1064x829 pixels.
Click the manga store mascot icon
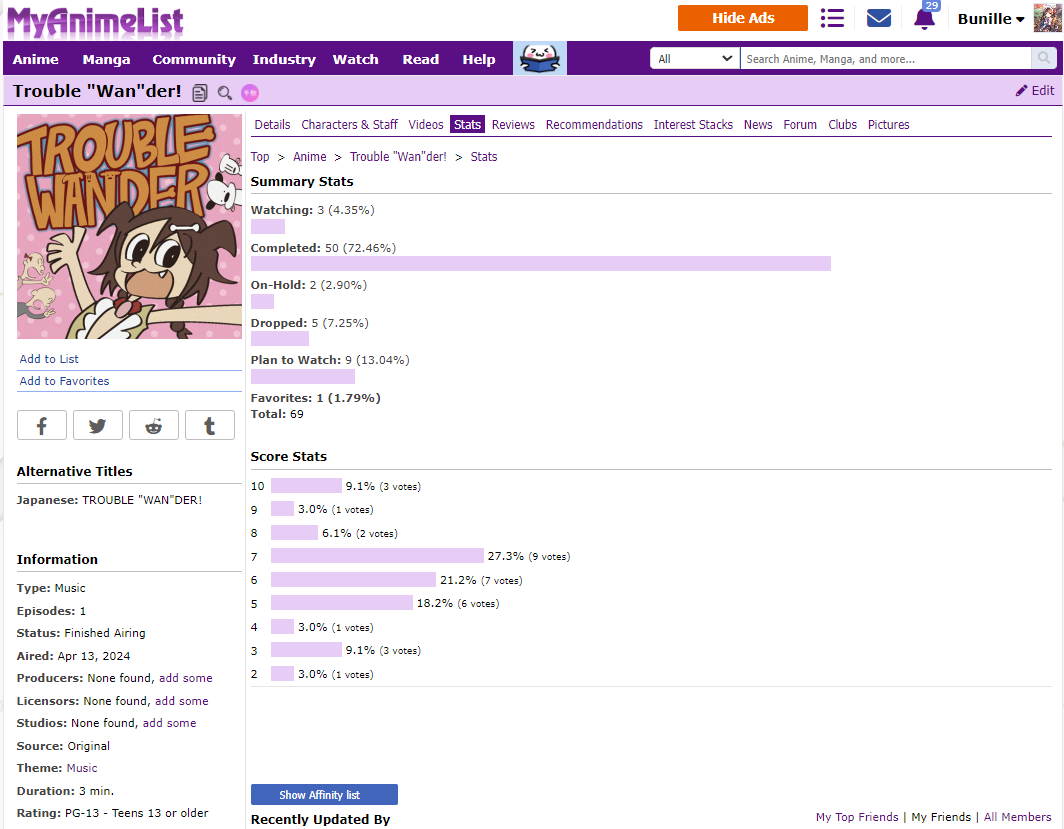[539, 58]
